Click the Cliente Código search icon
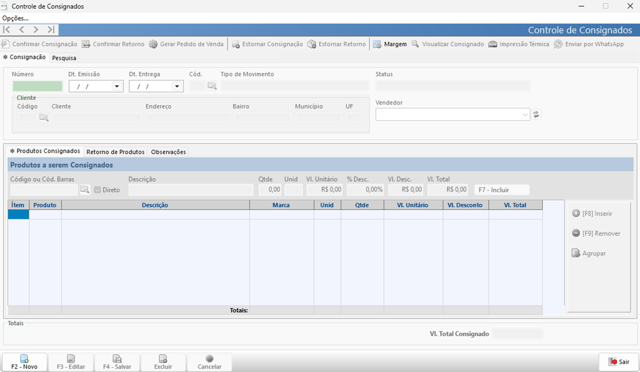The height and width of the screenshot is (372, 640). pyautogui.click(x=44, y=118)
